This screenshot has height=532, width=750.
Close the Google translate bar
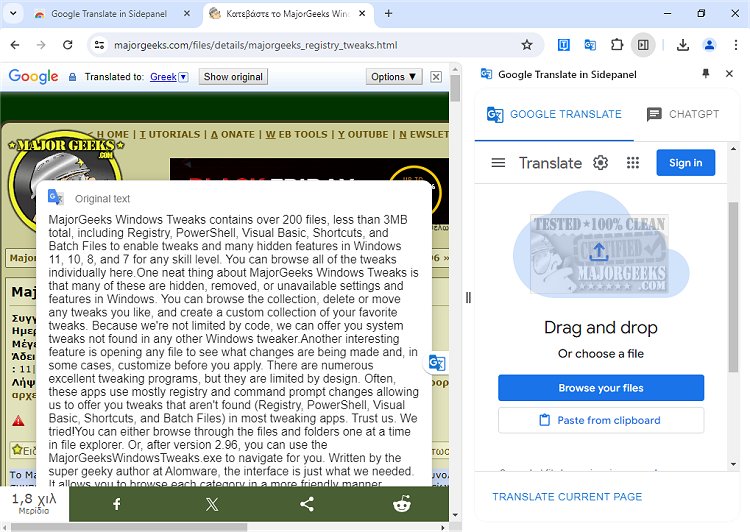pyautogui.click(x=436, y=77)
